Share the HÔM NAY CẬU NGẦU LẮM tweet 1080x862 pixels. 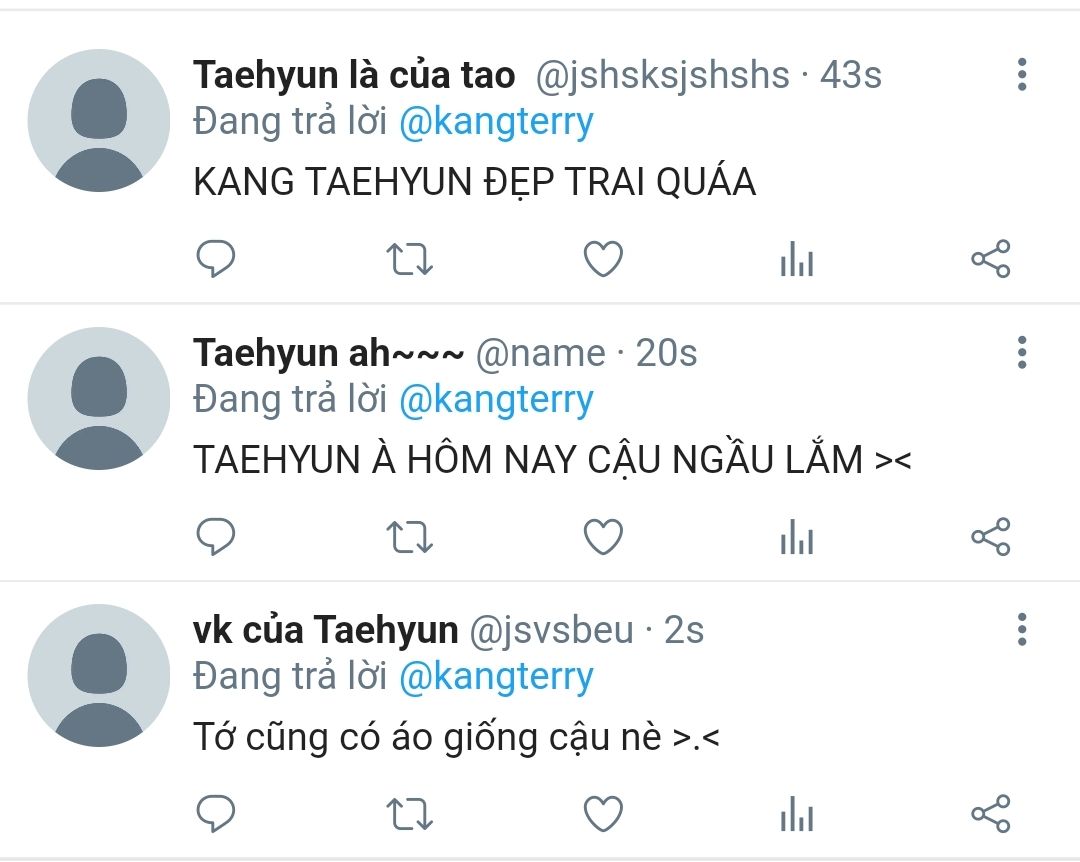tap(991, 537)
